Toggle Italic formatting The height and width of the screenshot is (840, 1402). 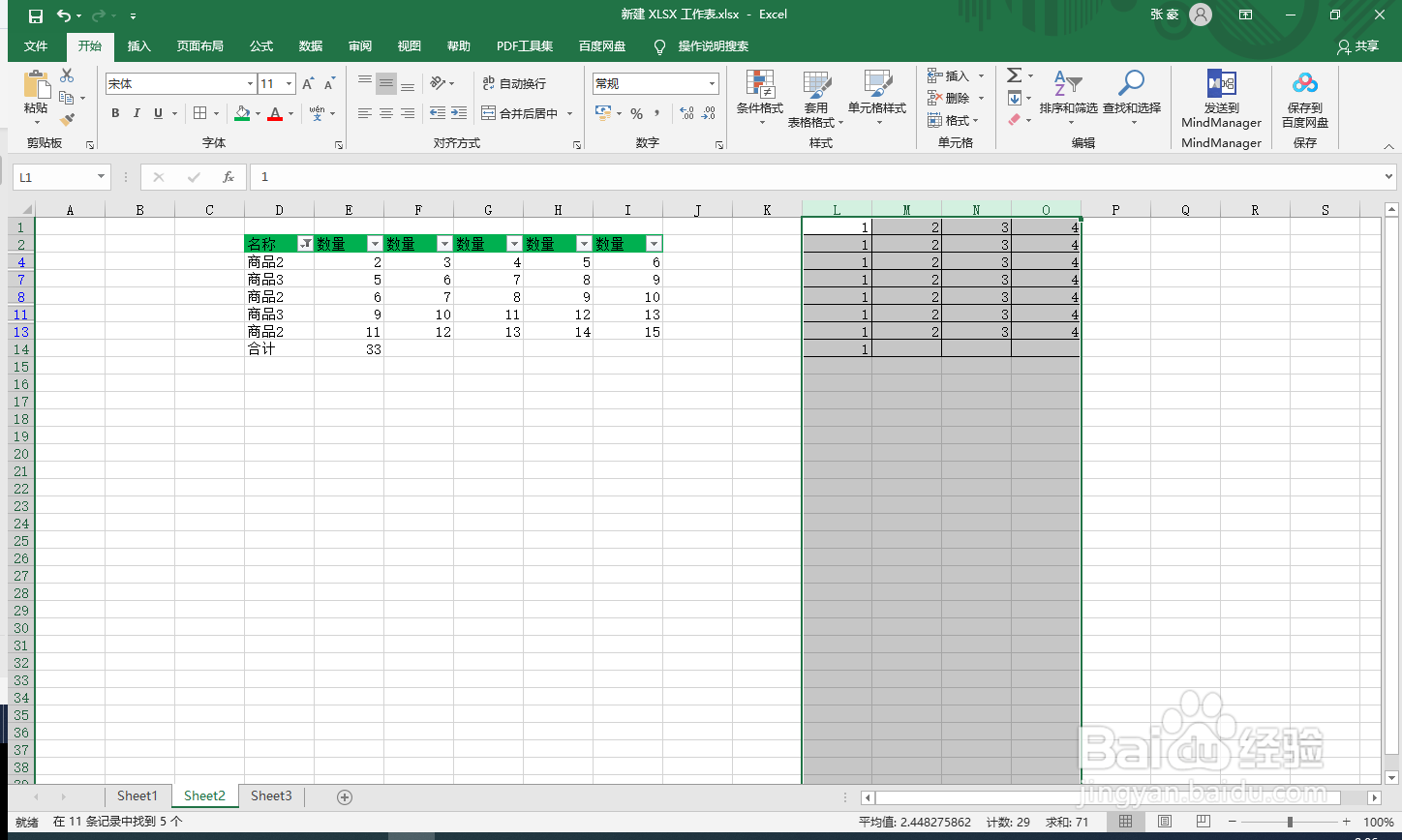[137, 113]
